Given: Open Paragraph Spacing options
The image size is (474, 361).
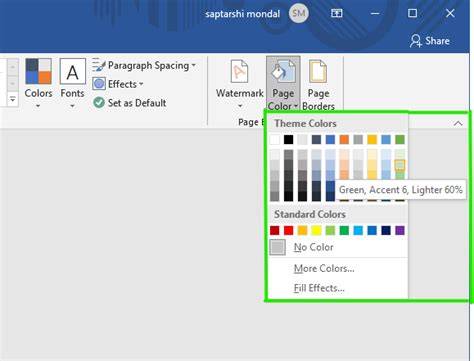Looking at the screenshot, I should pyautogui.click(x=144, y=65).
